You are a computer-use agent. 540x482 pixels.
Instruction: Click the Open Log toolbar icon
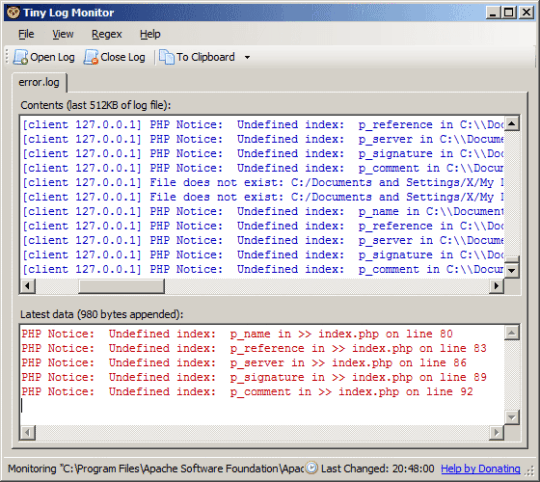click(x=20, y=57)
